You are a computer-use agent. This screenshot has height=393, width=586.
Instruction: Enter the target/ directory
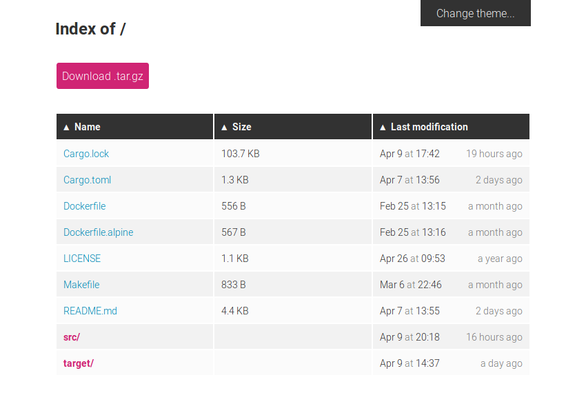[x=78, y=363]
